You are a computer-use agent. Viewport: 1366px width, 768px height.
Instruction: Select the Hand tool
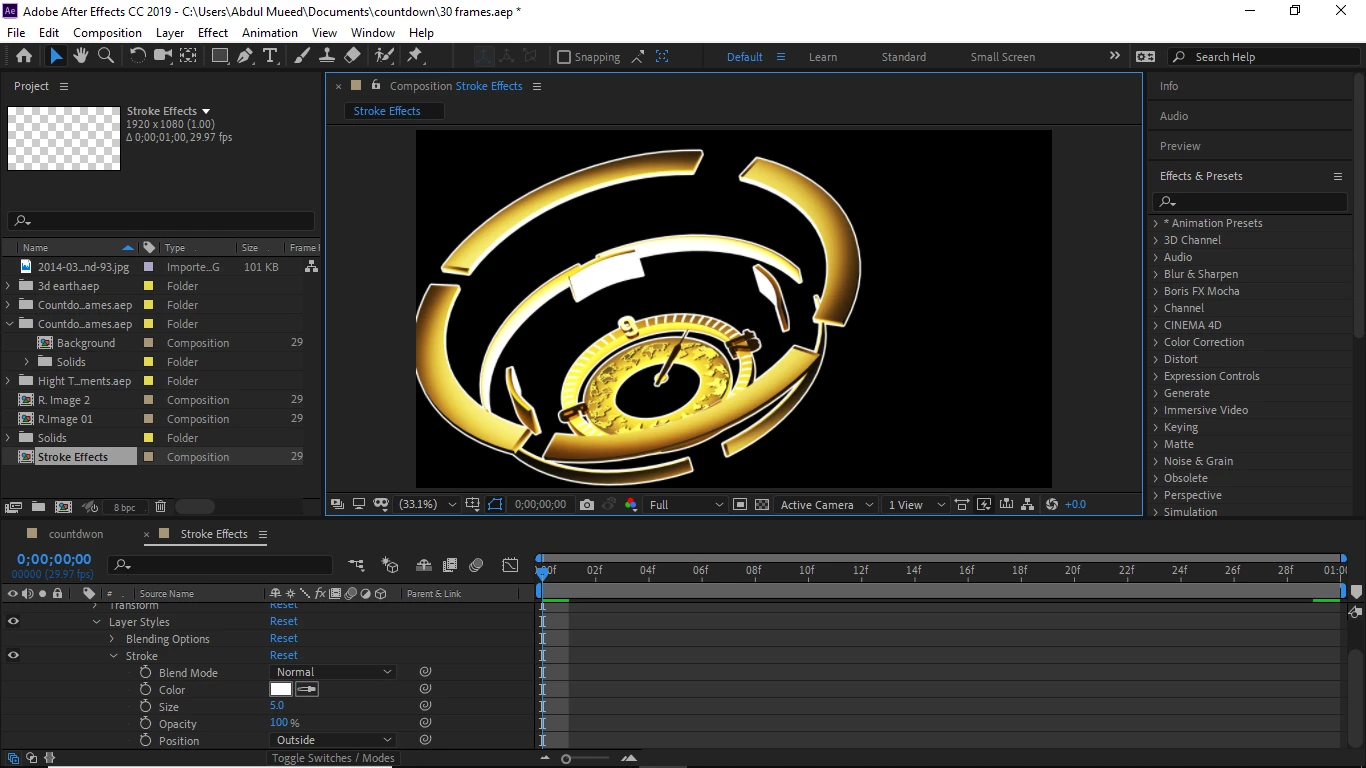[x=81, y=56]
